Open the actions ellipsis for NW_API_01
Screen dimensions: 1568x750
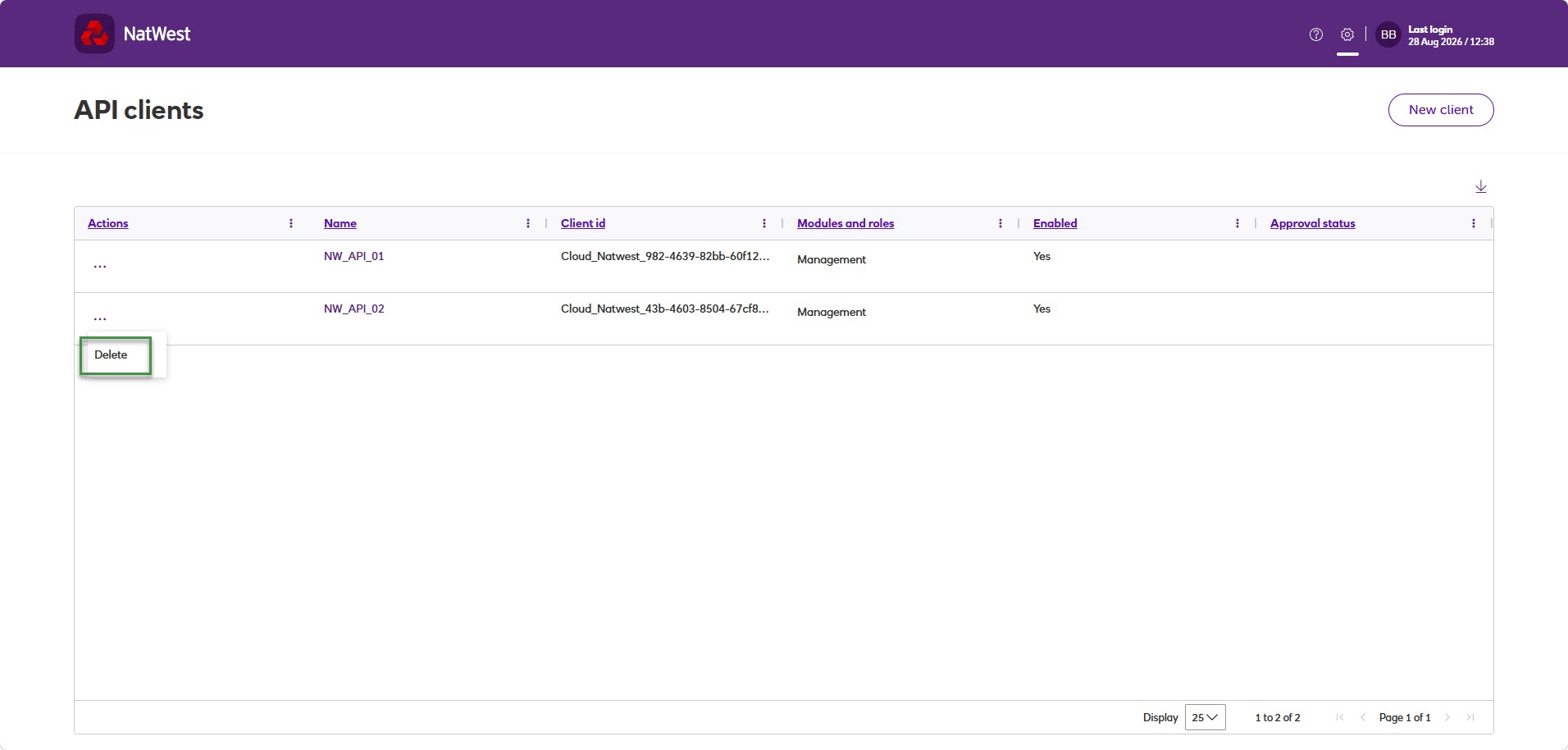coord(100,266)
